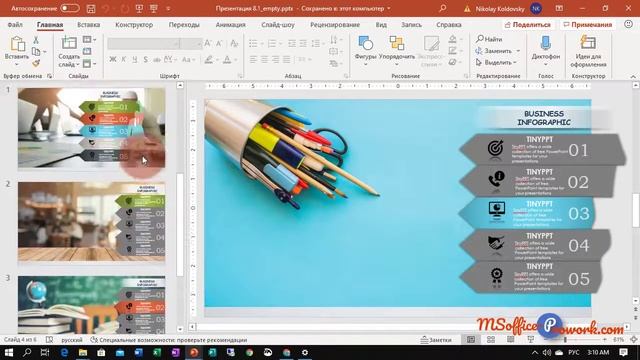Click the numbered list icon
The image size is (640, 360).
(272, 43)
